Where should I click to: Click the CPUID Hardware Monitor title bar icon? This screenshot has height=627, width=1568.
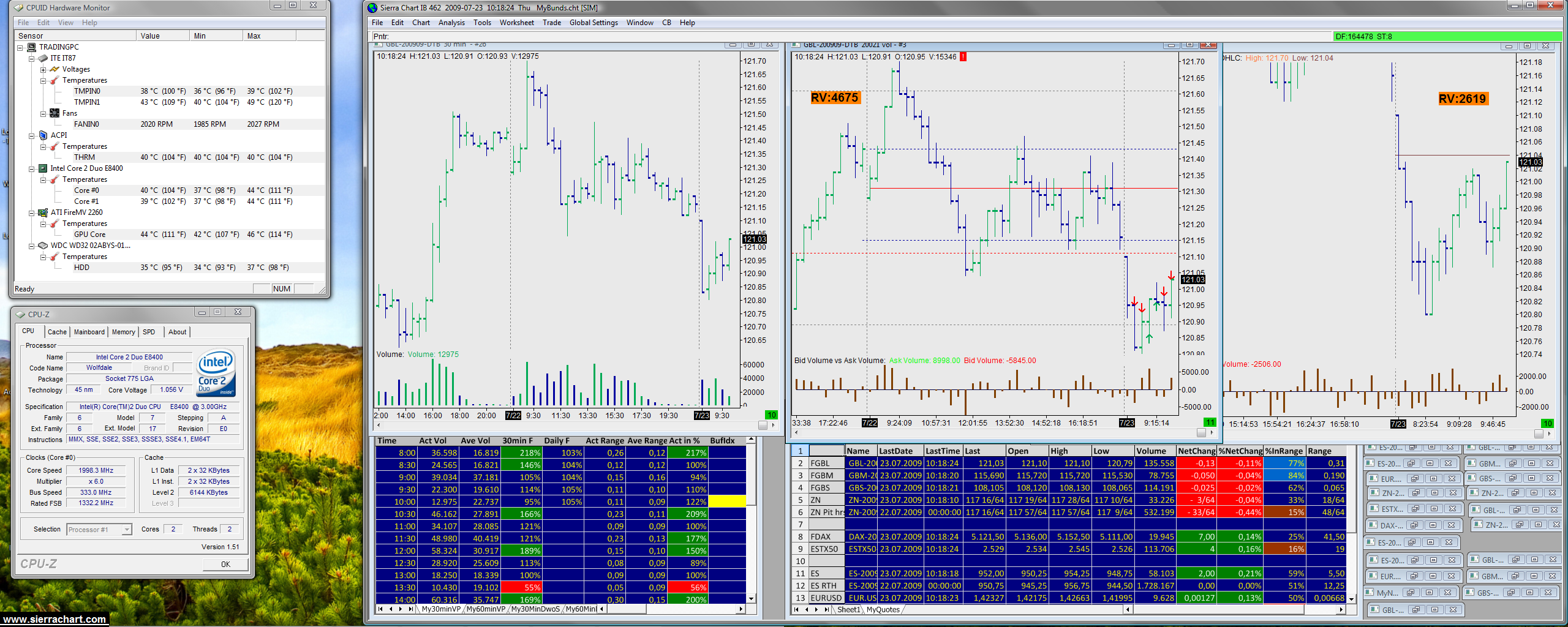19,8
